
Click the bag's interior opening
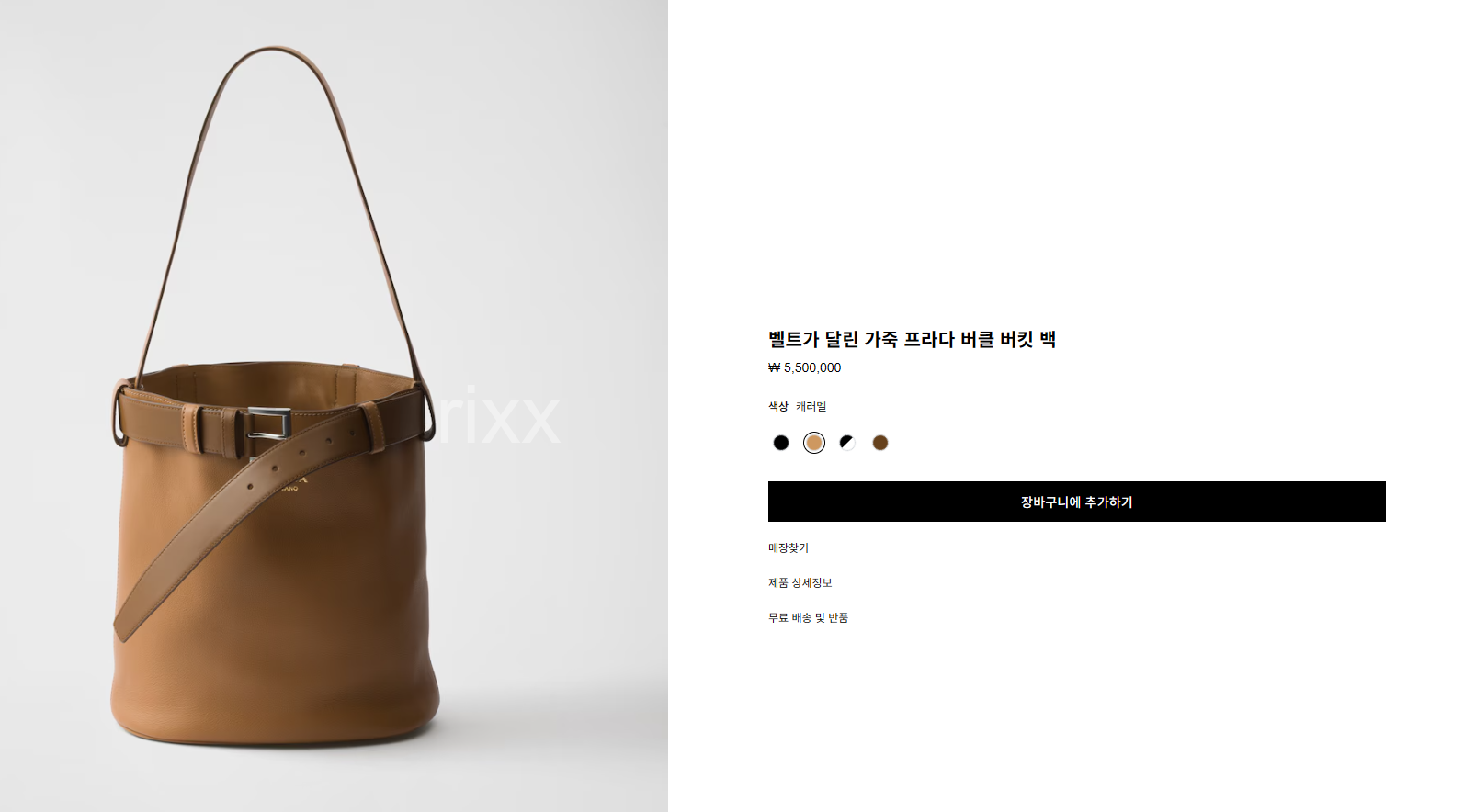pos(276,377)
